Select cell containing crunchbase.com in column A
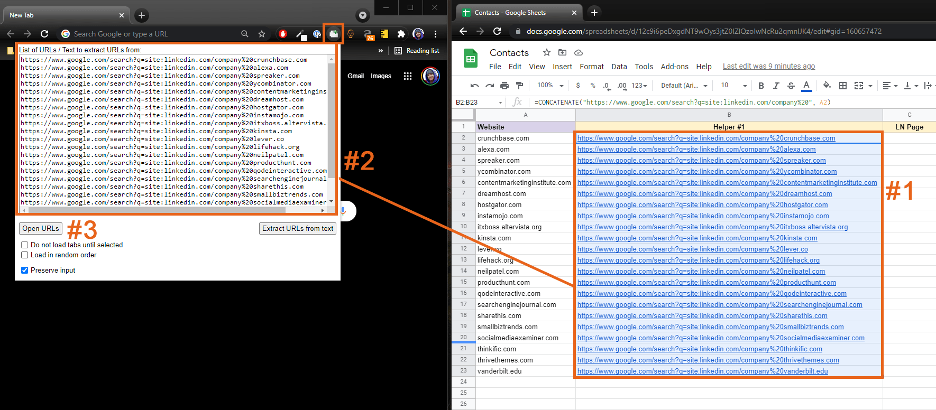The image size is (936, 410). coord(525,138)
